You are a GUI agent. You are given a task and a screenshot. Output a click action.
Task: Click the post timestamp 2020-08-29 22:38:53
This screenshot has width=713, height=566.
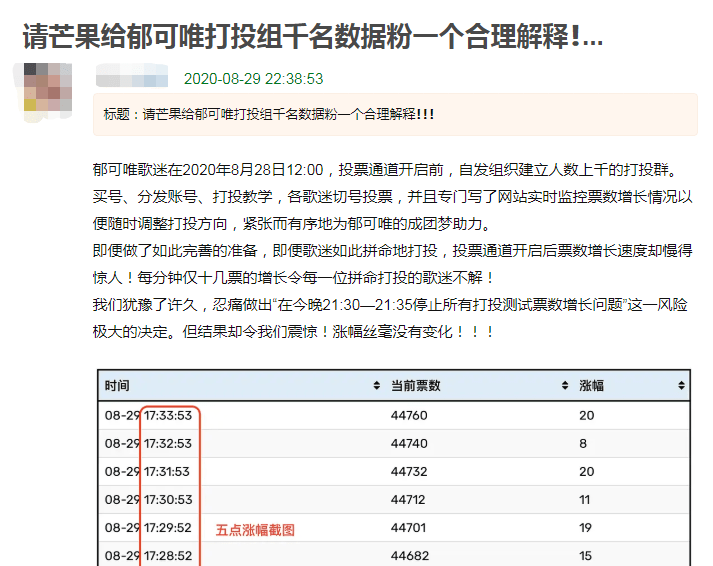point(253,79)
